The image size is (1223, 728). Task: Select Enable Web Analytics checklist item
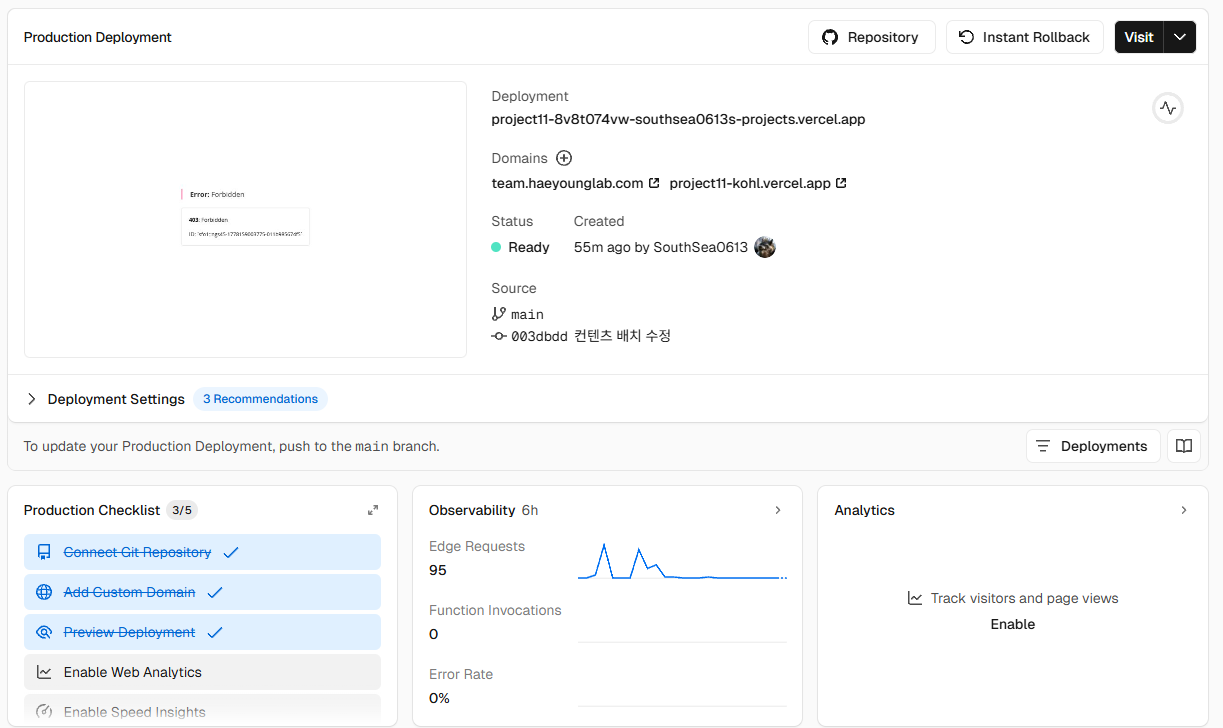[202, 672]
